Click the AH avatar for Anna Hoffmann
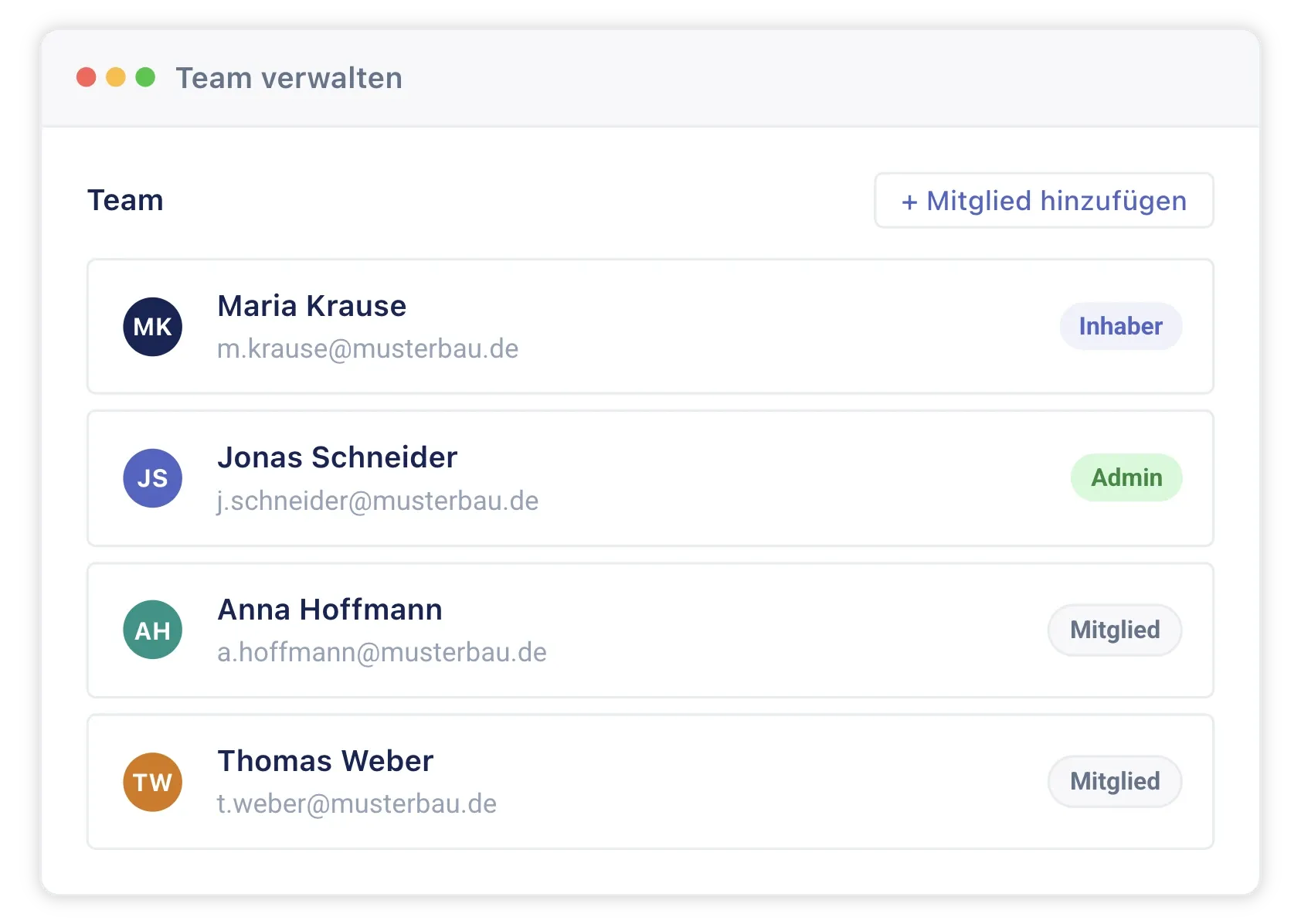The image size is (1301, 924). (x=153, y=630)
